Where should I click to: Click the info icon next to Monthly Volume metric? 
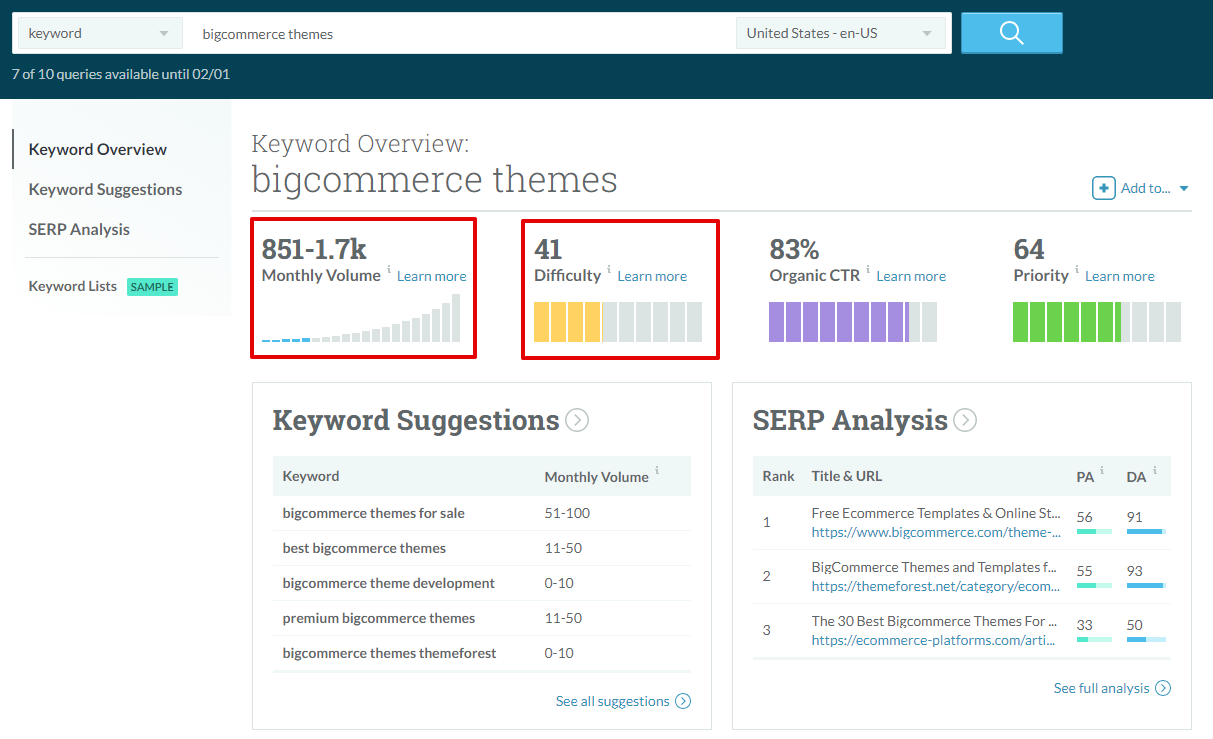[x=389, y=270]
